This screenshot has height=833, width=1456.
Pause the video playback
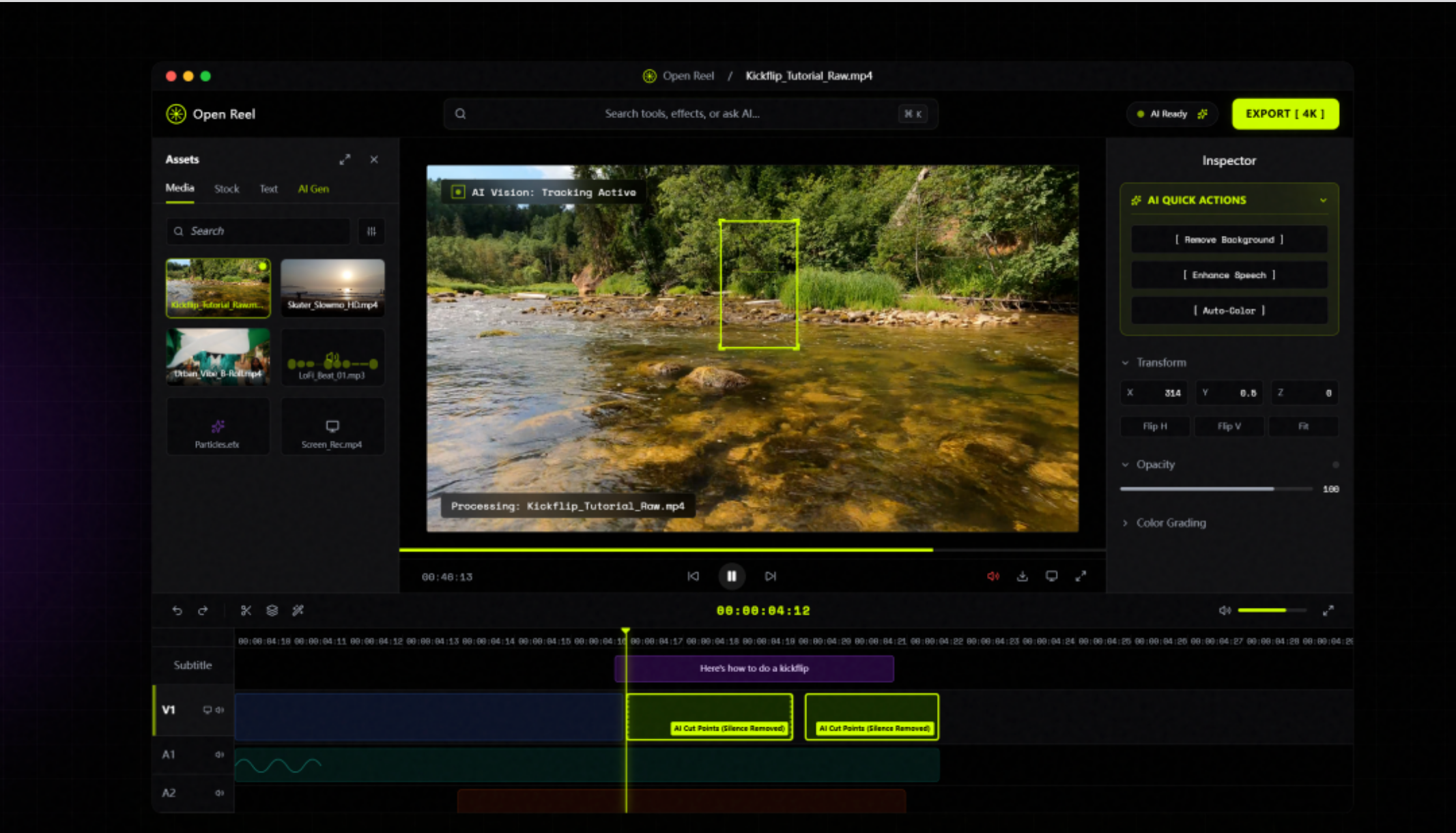[731, 576]
